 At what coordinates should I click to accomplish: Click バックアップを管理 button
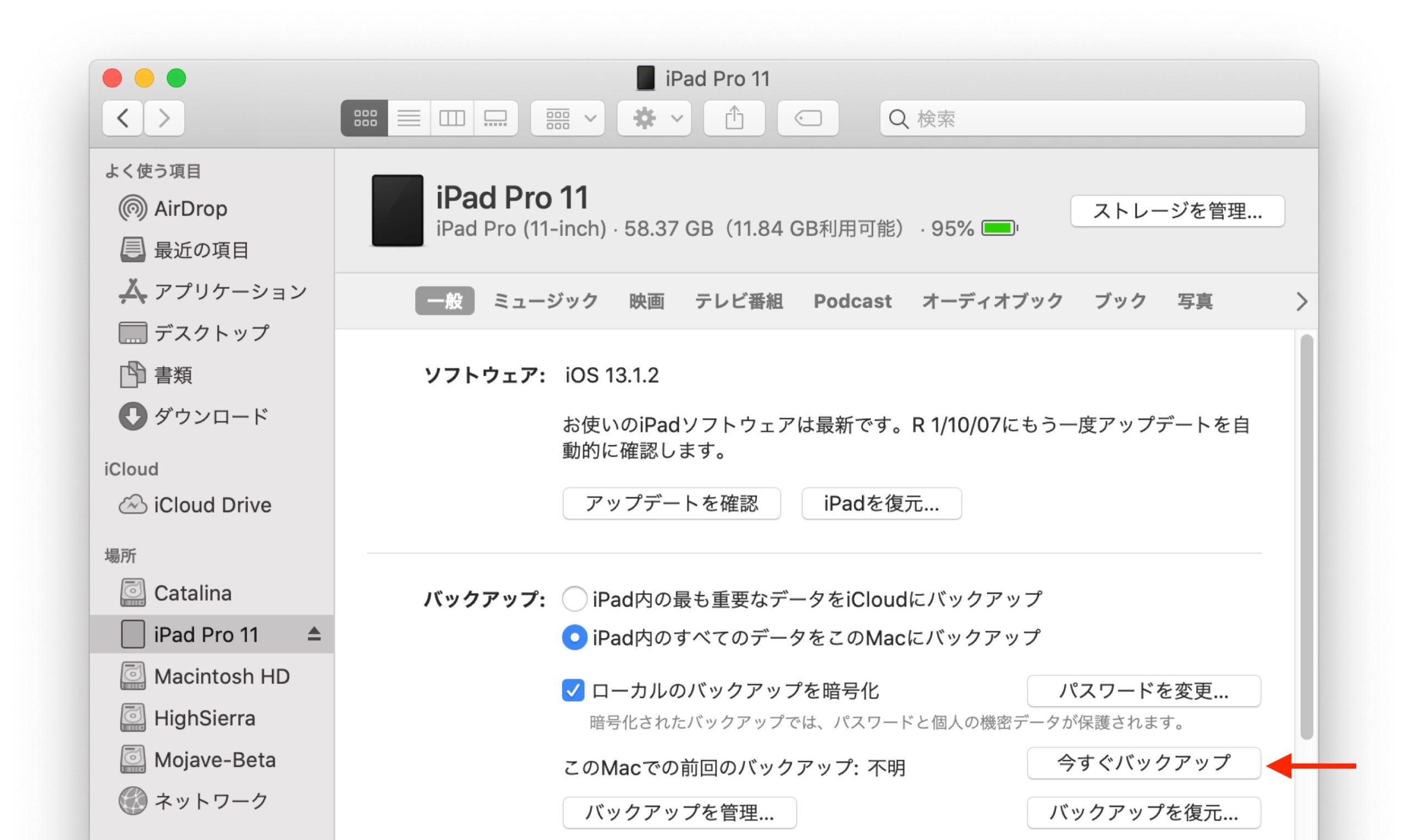[x=679, y=813]
